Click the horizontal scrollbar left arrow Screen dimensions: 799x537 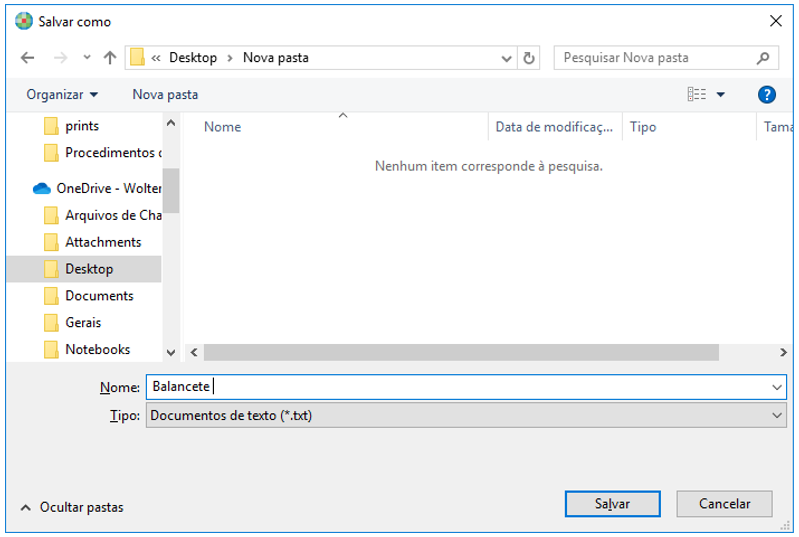[x=194, y=352]
